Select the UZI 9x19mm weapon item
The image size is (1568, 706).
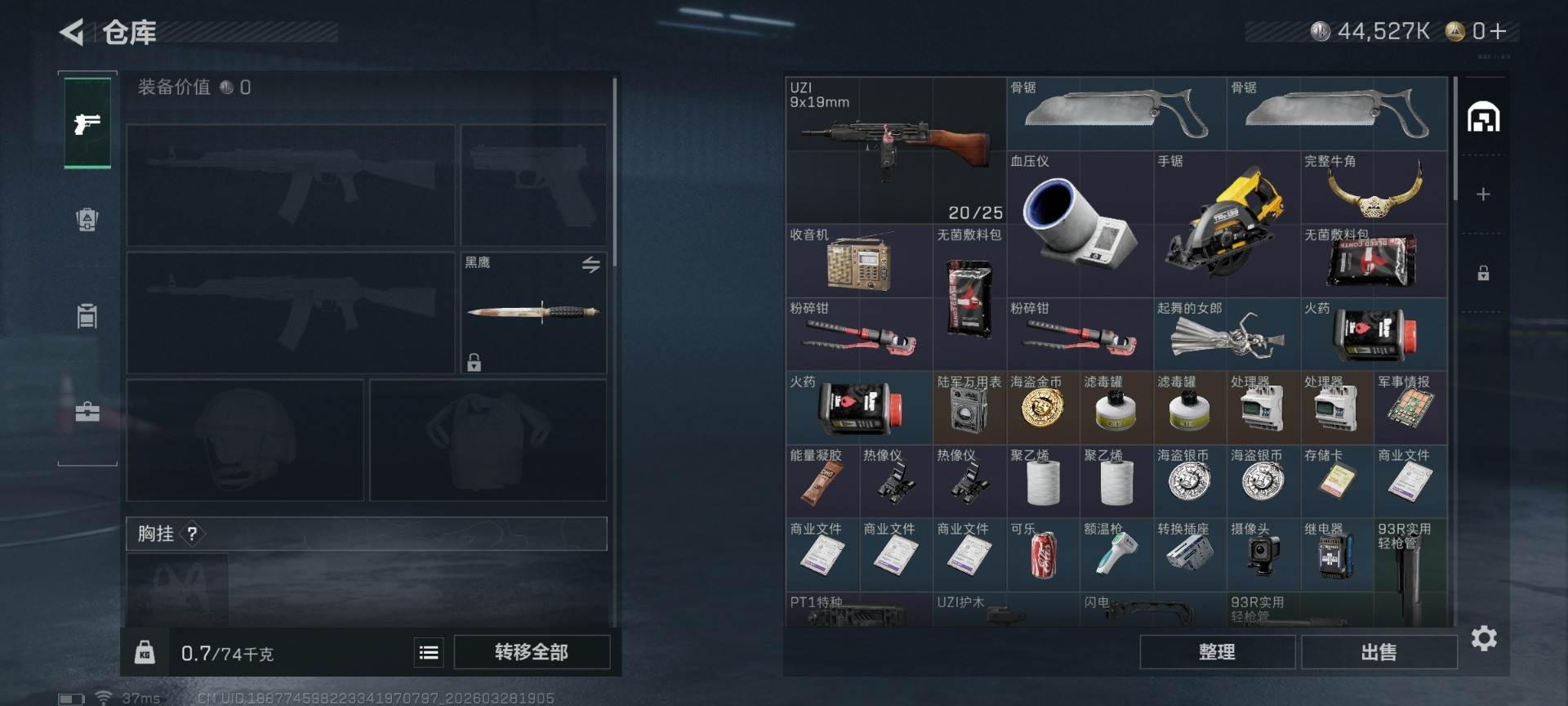[896, 150]
